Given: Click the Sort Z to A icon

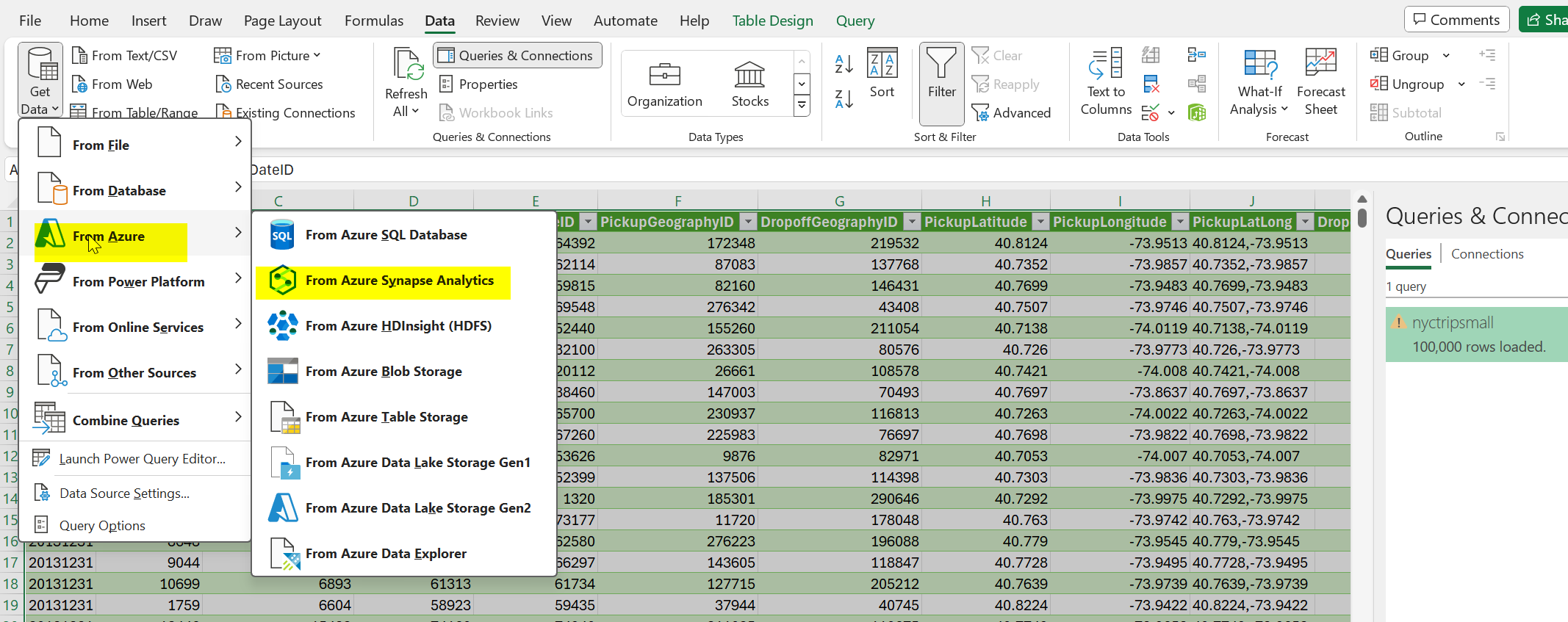Looking at the screenshot, I should [x=844, y=98].
